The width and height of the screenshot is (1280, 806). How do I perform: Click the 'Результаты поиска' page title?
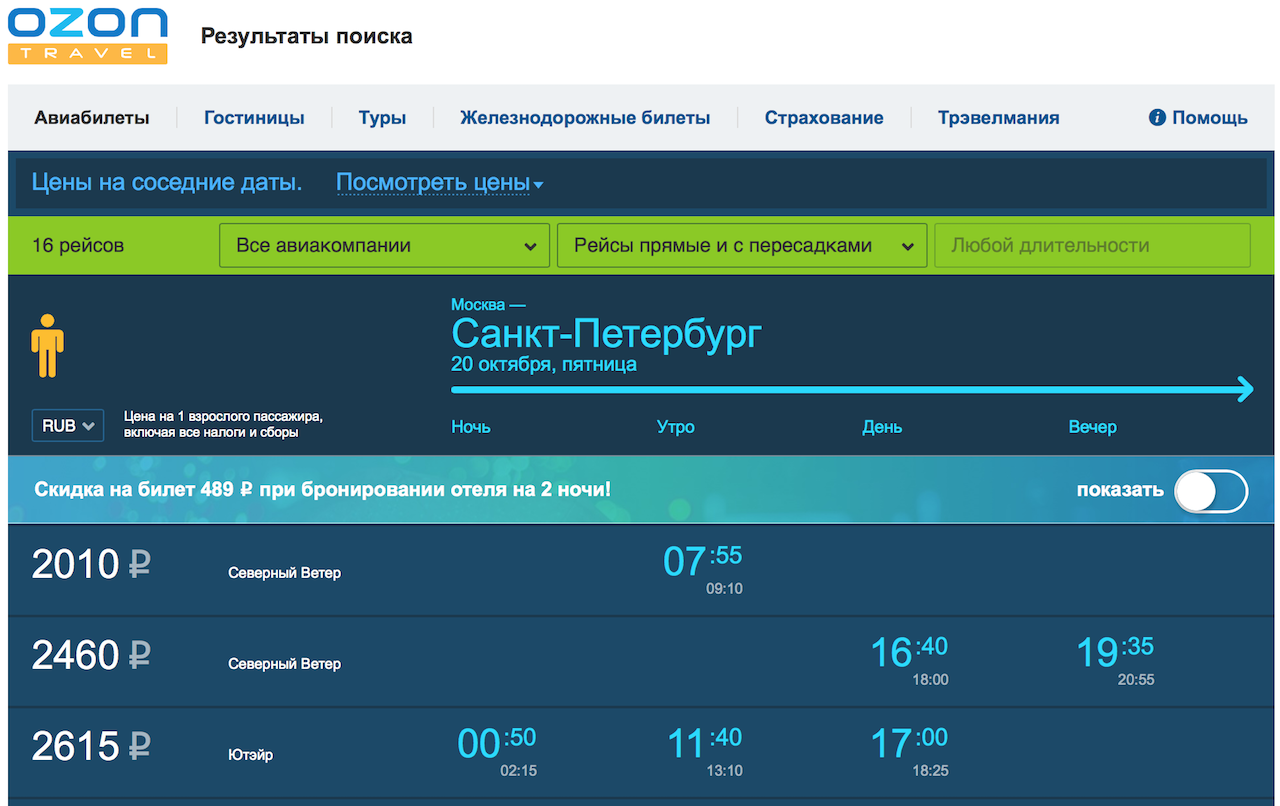tap(306, 36)
